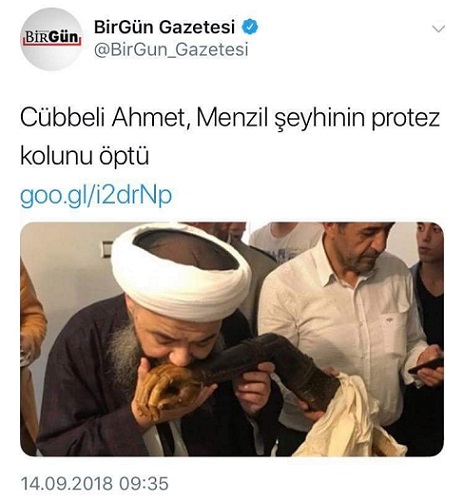Visit the @BirGun_Gazetesi handle
The width and height of the screenshot is (464, 502).
pos(171,50)
